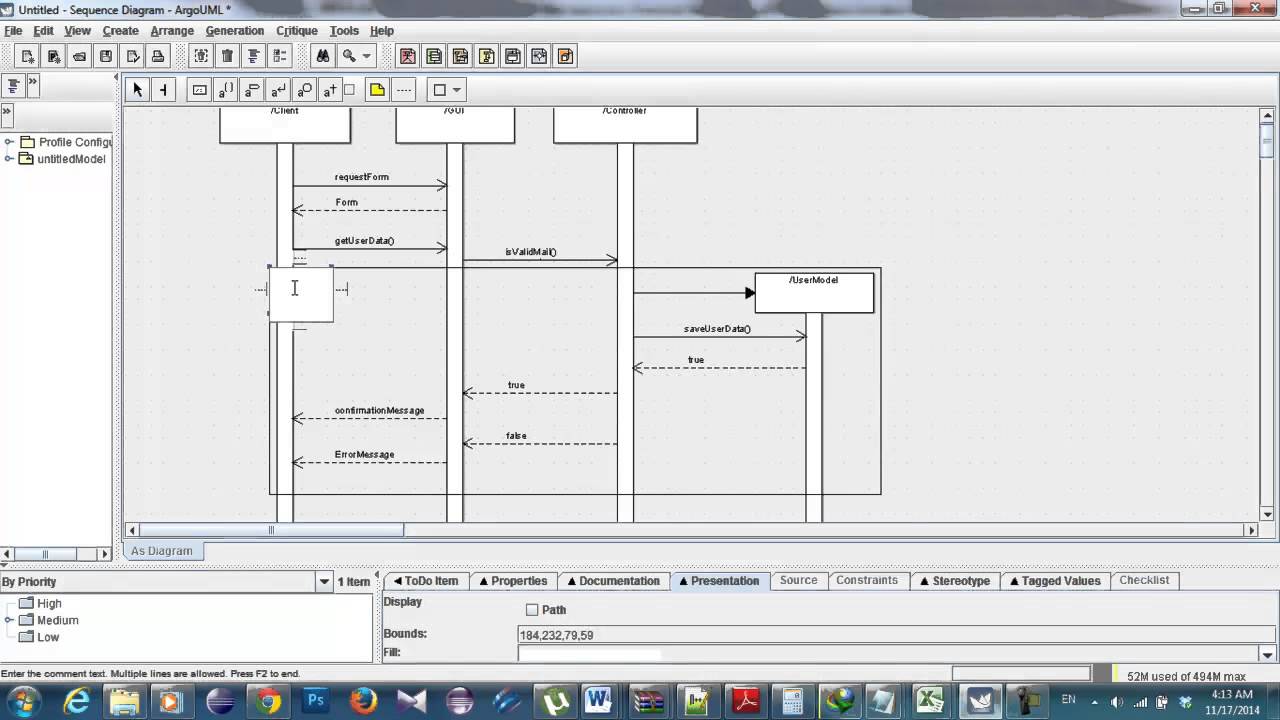Open Find with the binoculars icon
The image size is (1280, 720).
tap(322, 56)
